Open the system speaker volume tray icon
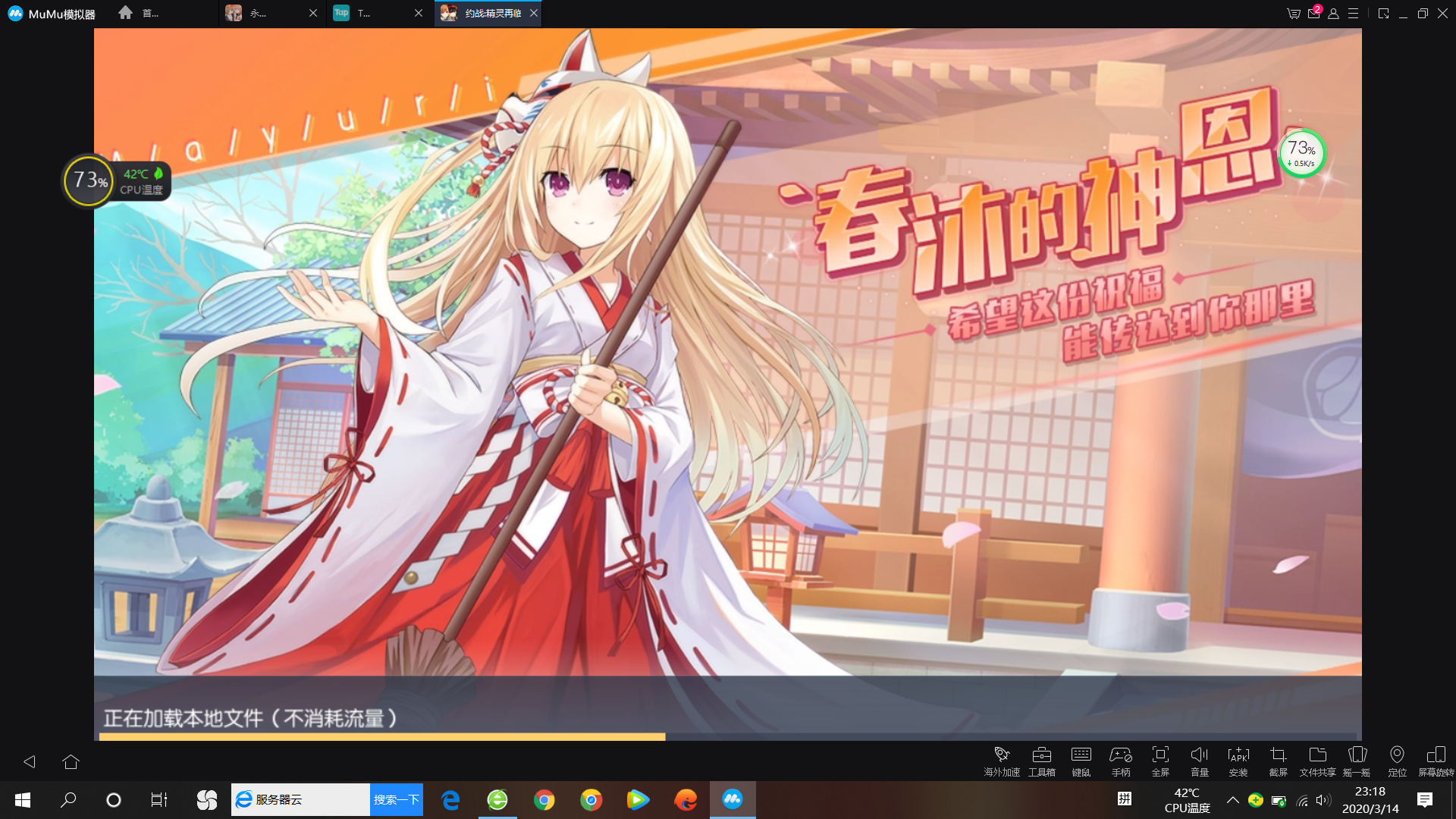The width and height of the screenshot is (1456, 819). (1324, 800)
